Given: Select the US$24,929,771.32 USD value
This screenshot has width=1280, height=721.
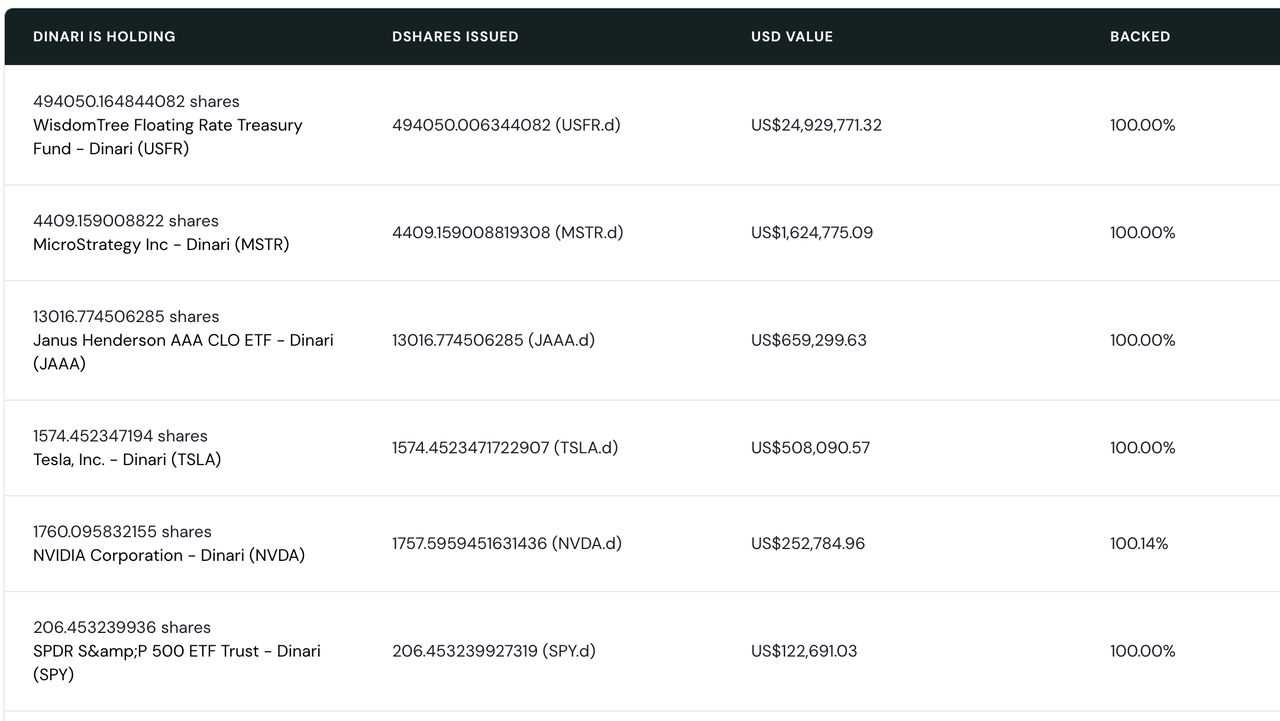Looking at the screenshot, I should point(816,125).
